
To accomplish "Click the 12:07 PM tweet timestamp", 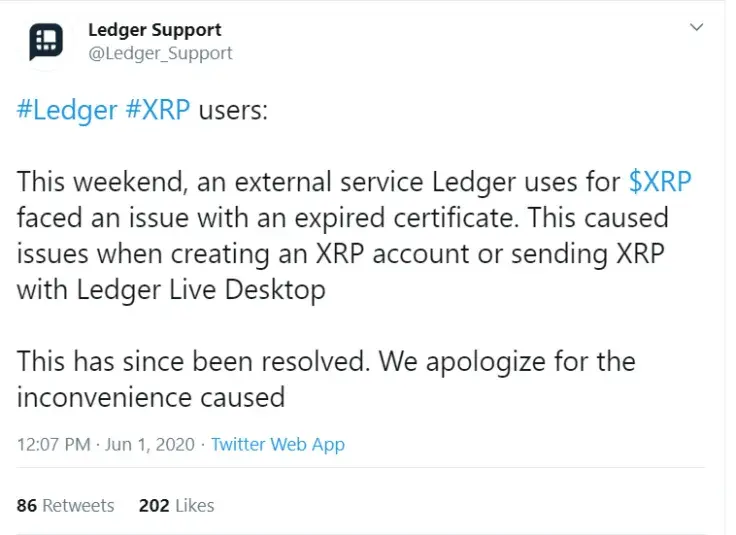I will 53,445.
